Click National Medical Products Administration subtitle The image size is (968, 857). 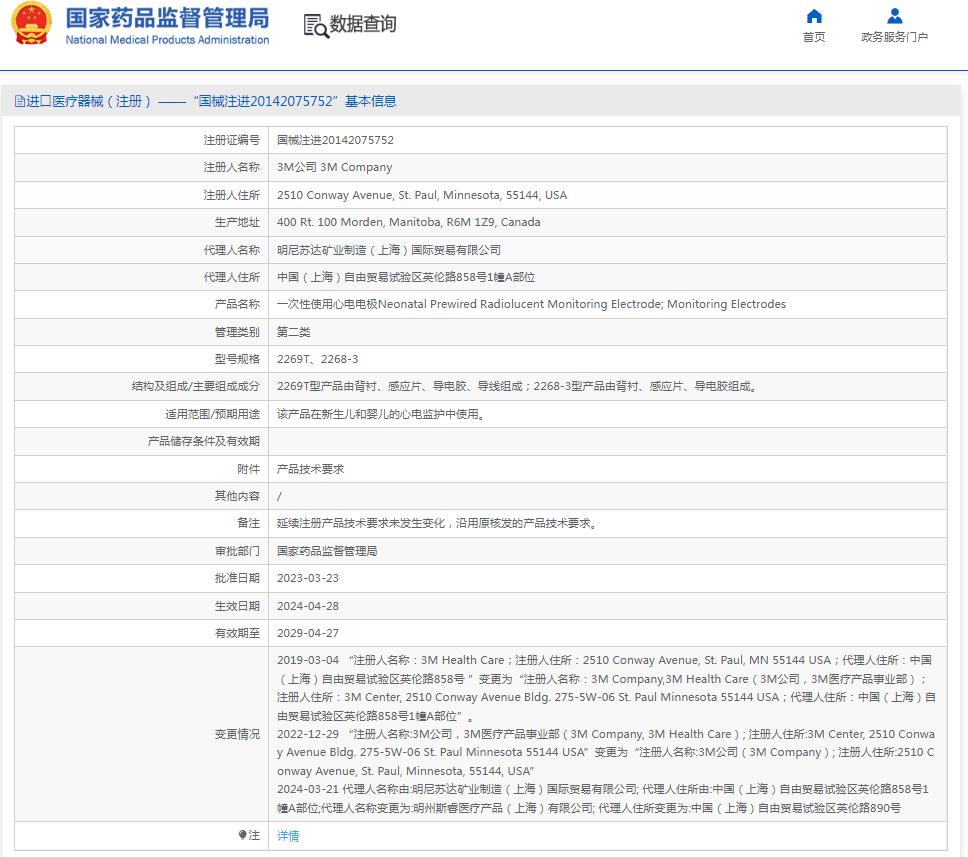[167, 40]
